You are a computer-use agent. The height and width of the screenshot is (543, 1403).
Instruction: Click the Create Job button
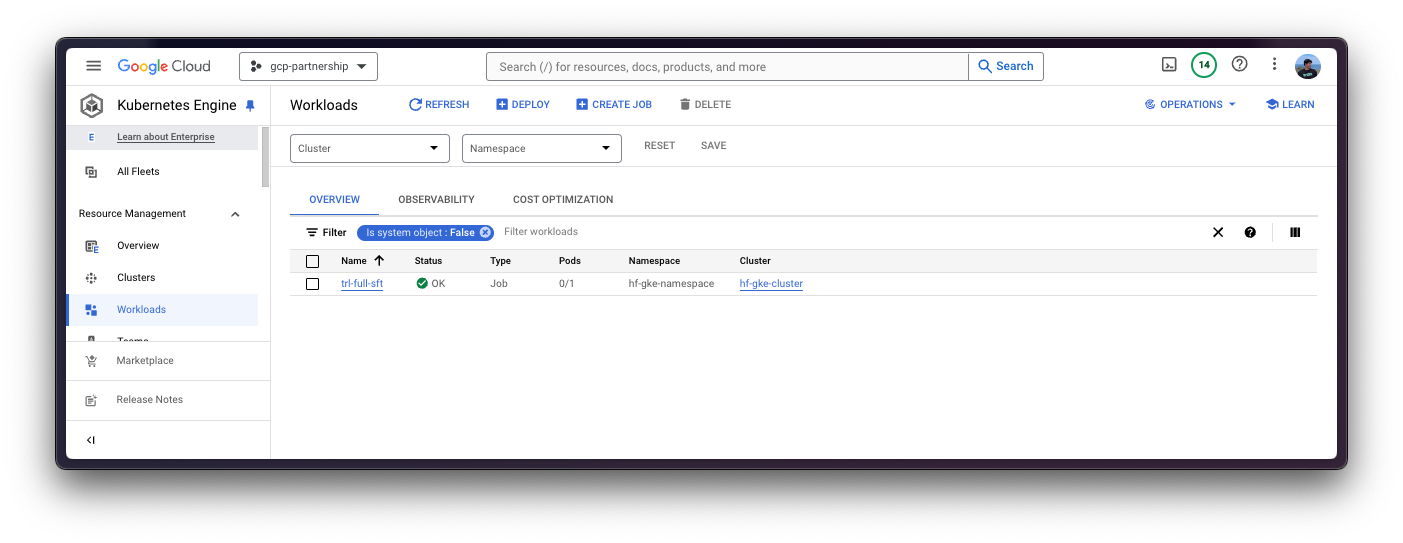(x=614, y=104)
